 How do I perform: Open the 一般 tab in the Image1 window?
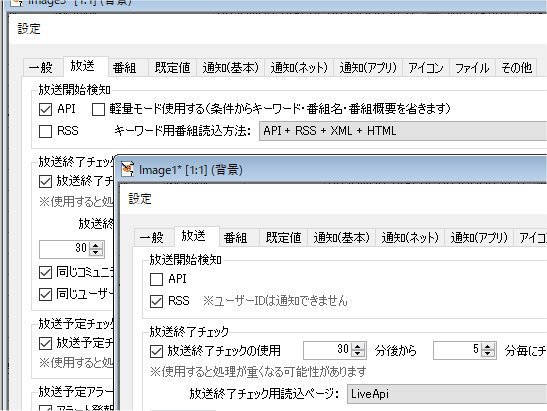tap(154, 238)
